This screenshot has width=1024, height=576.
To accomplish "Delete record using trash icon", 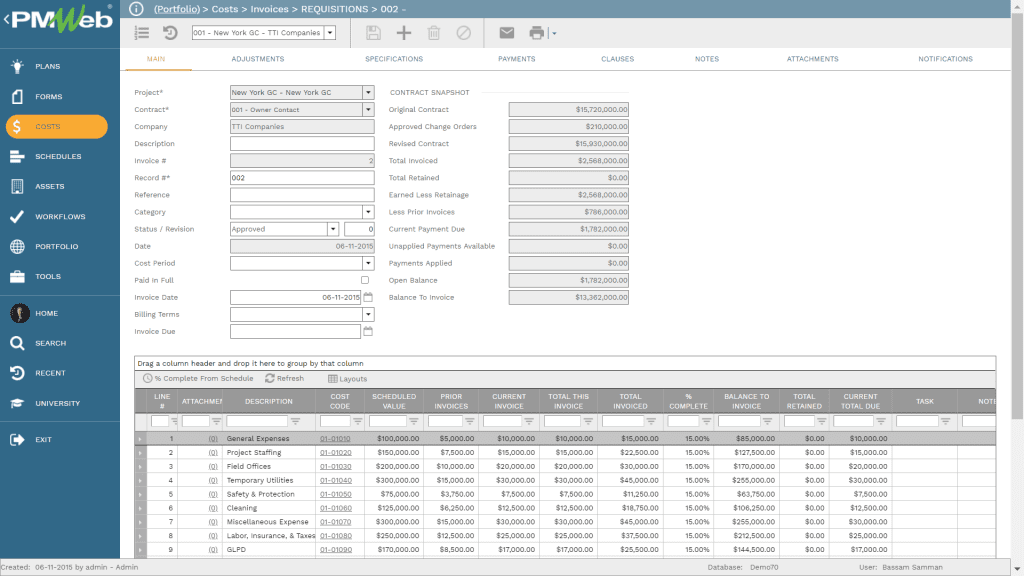I will (434, 33).
